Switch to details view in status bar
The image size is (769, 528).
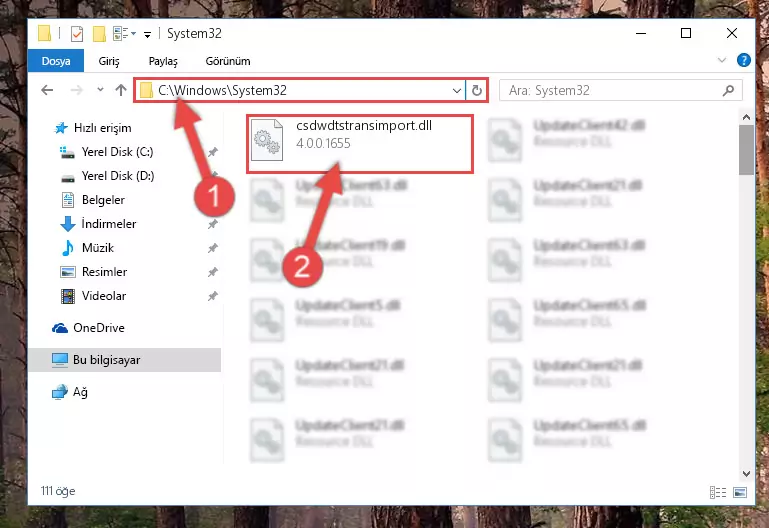pos(718,492)
